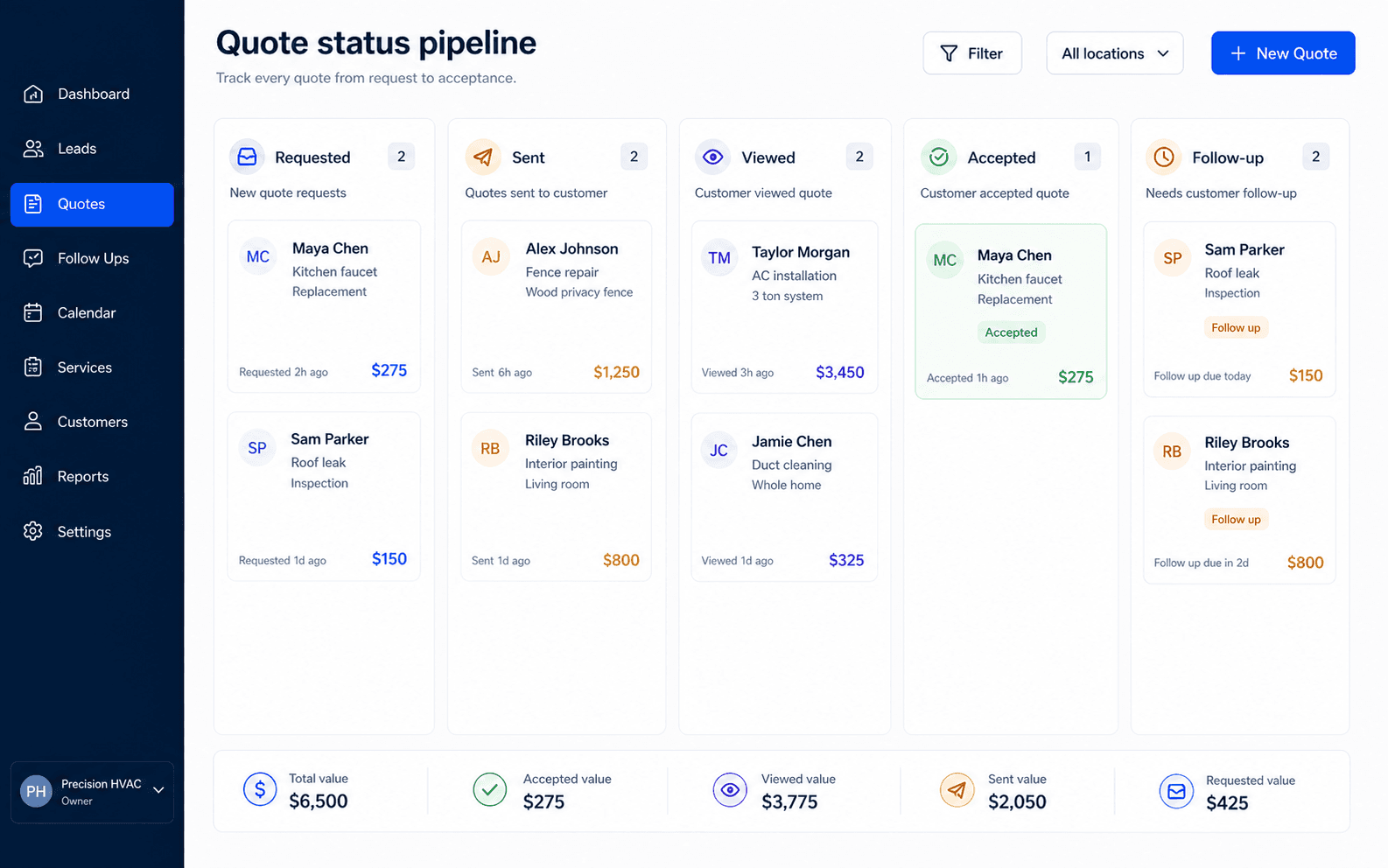Open Leads in the sidebar

[92, 149]
